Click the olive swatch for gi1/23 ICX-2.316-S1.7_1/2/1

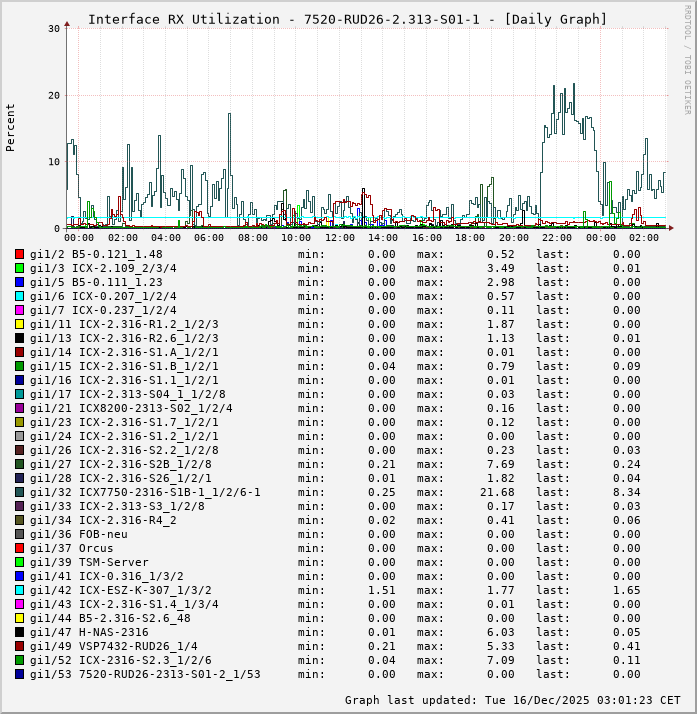[19, 422]
